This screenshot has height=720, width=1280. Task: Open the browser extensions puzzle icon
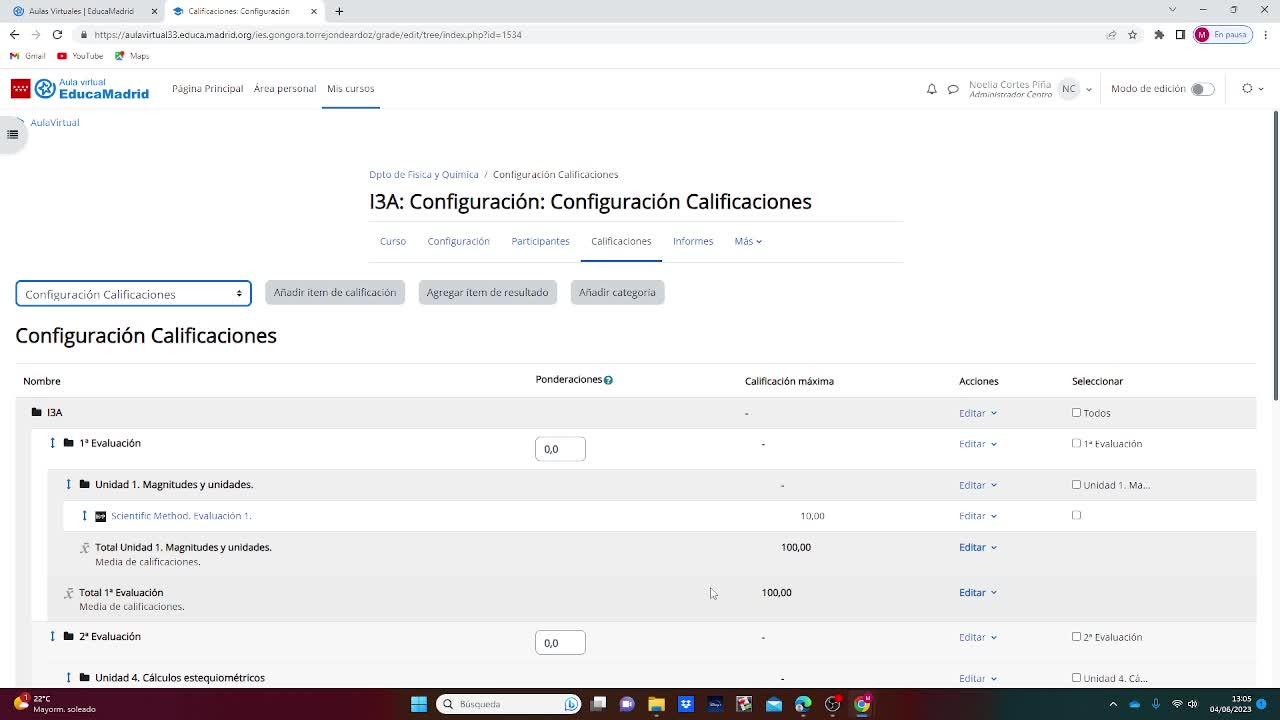(x=1159, y=34)
